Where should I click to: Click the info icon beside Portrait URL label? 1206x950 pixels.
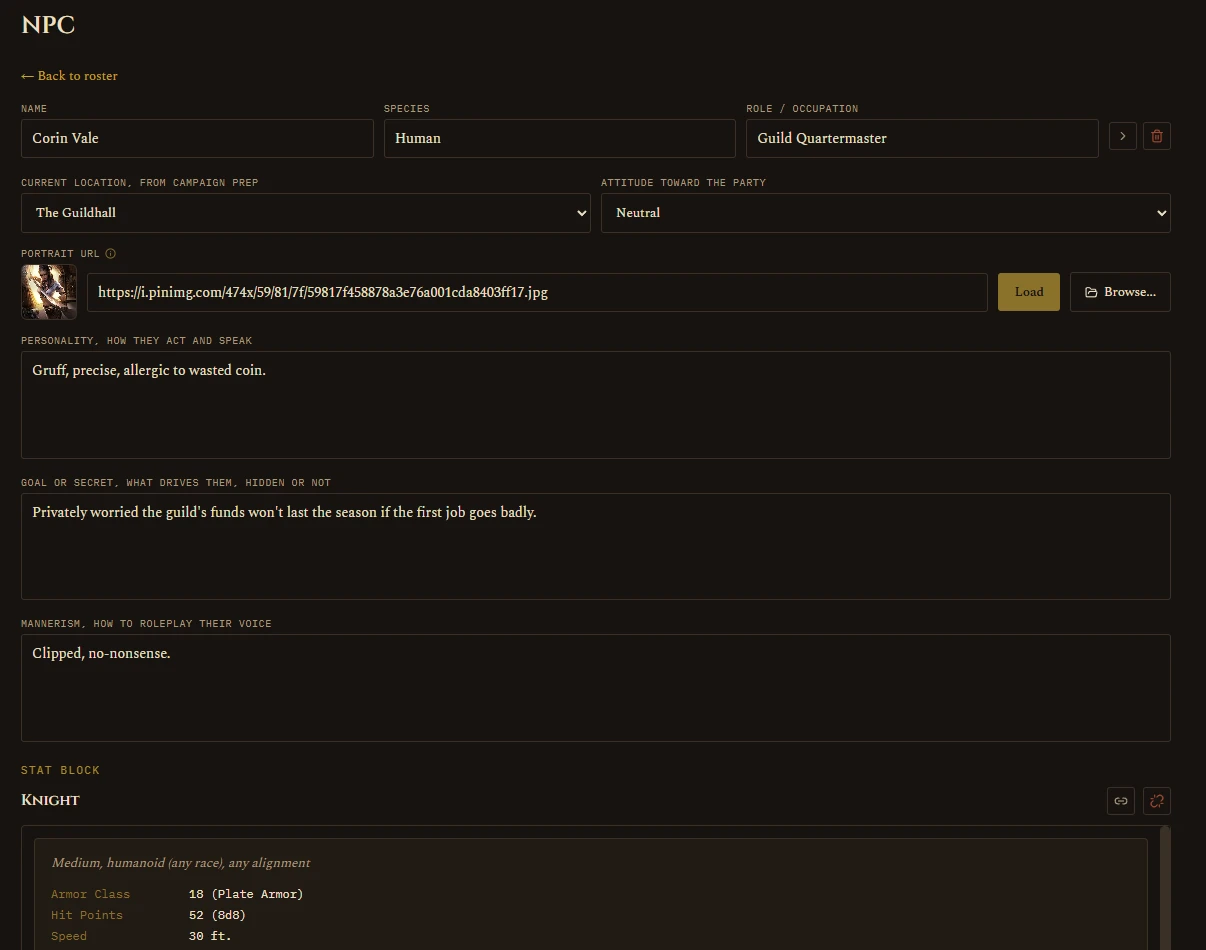(111, 254)
